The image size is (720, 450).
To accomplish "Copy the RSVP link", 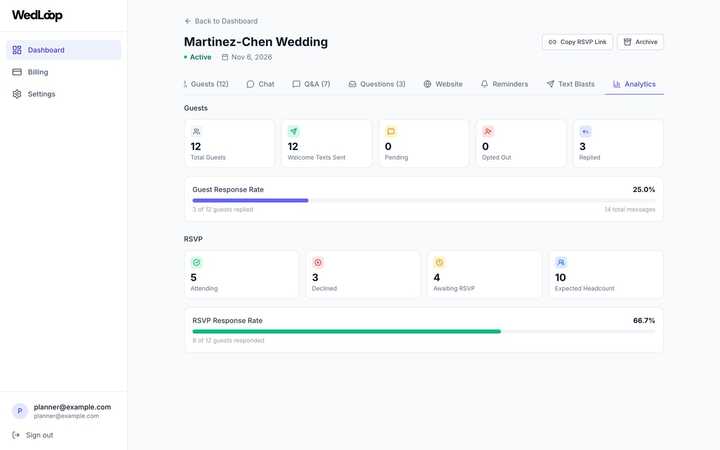I will (x=577, y=42).
